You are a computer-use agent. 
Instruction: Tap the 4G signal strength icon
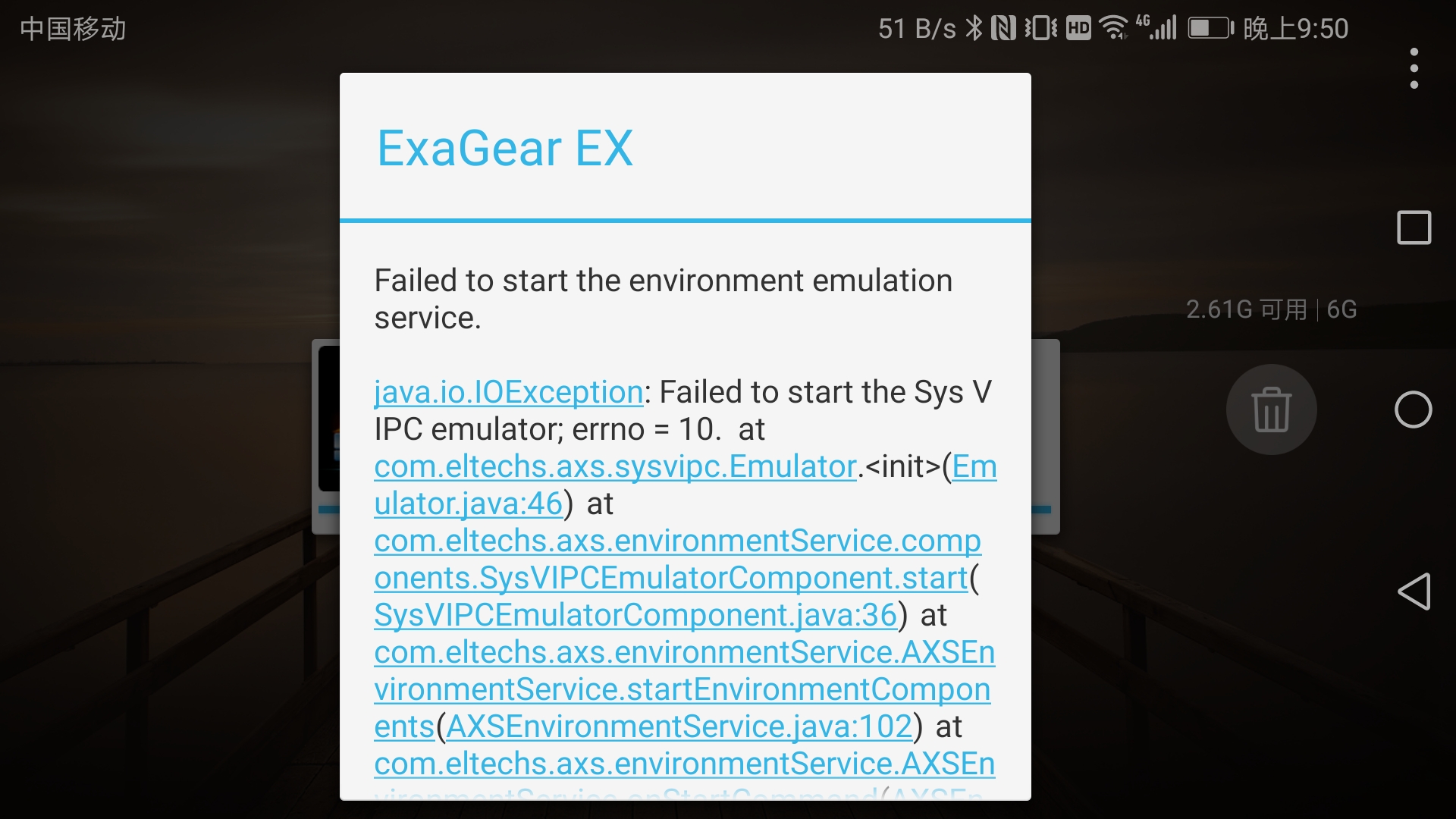point(1157,29)
